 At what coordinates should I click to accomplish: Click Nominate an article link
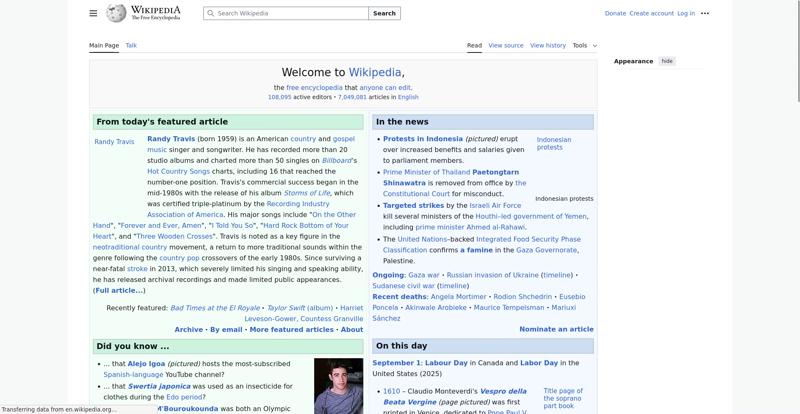pyautogui.click(x=556, y=329)
